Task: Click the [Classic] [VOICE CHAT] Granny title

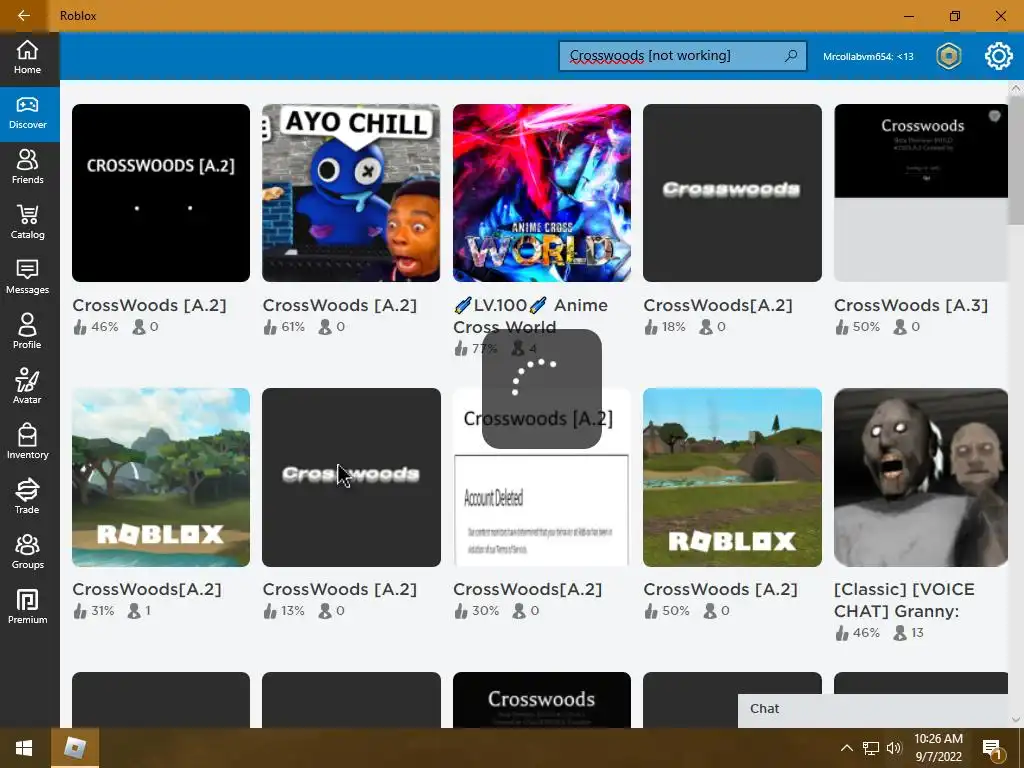Action: tap(904, 600)
